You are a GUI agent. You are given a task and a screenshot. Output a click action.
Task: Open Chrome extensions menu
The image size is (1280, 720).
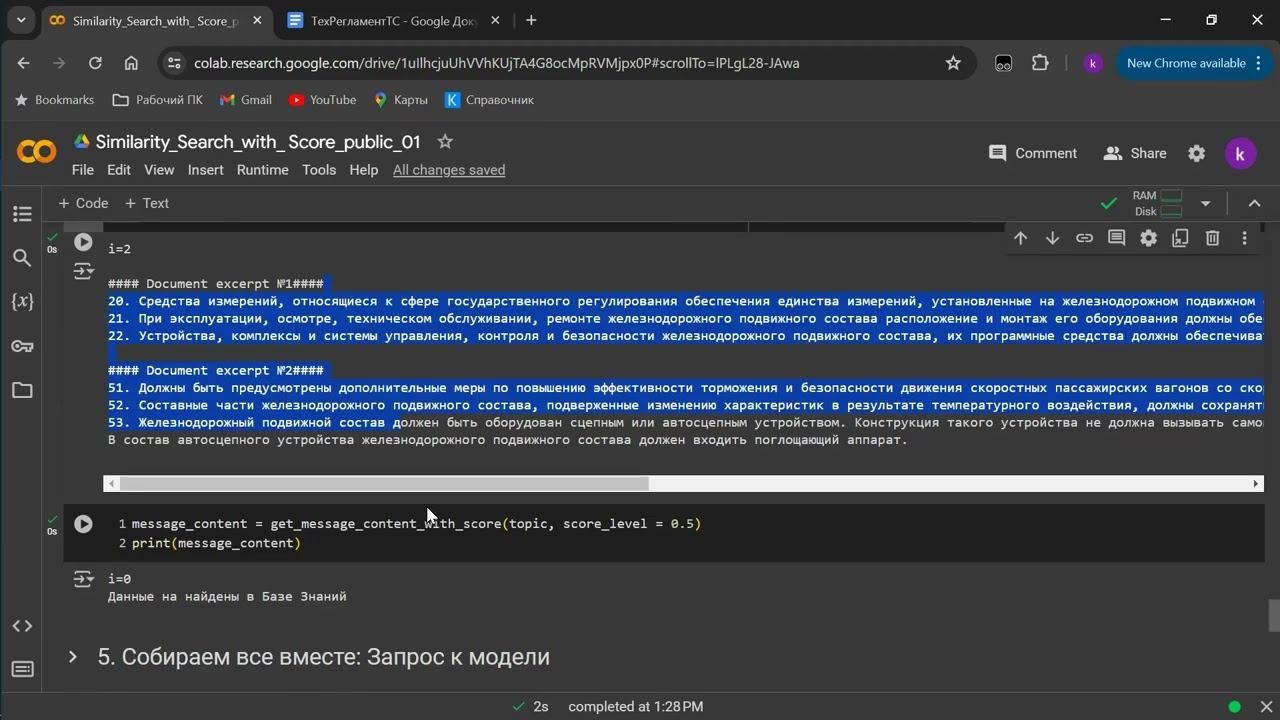[1040, 63]
